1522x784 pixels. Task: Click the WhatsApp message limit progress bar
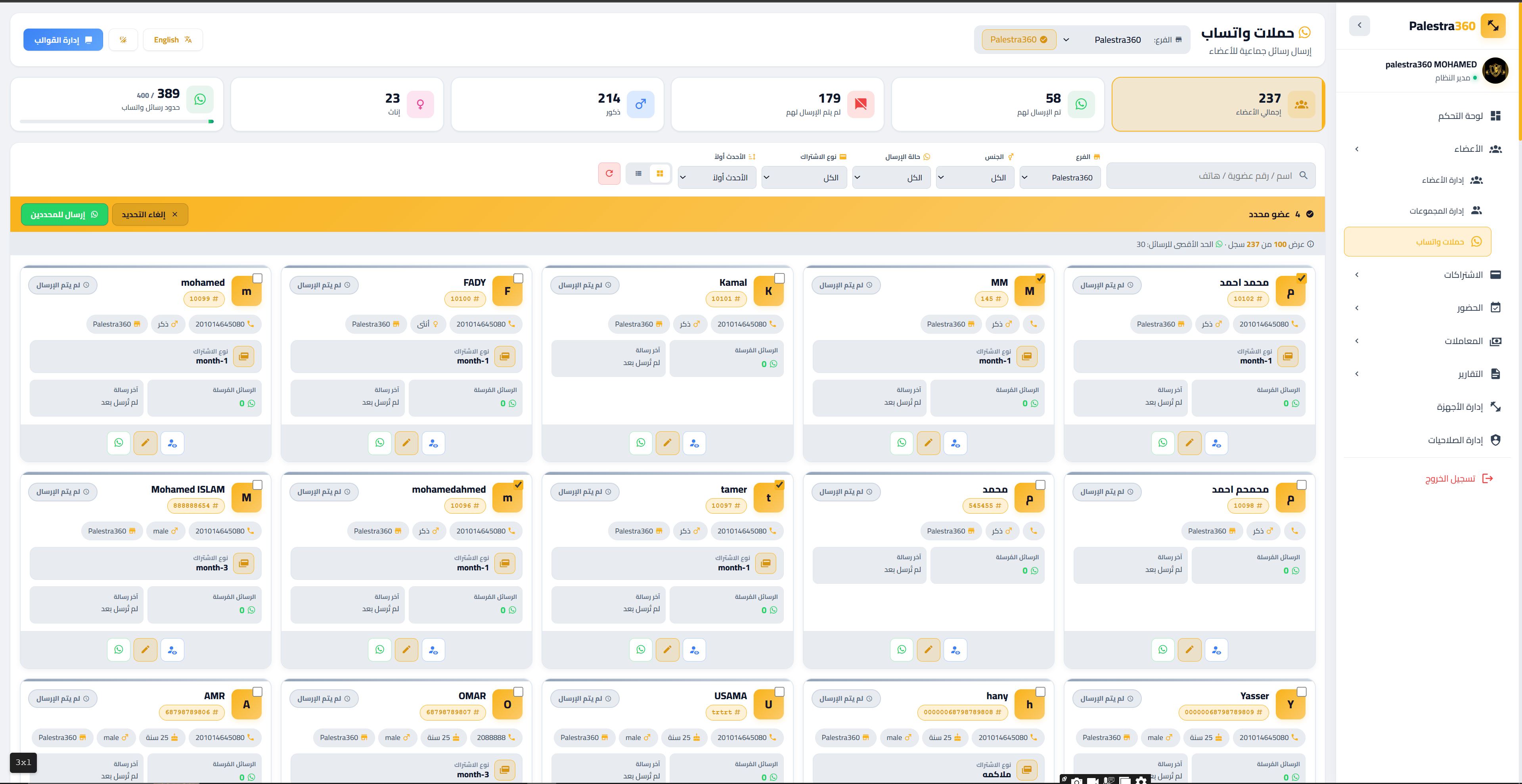click(117, 122)
